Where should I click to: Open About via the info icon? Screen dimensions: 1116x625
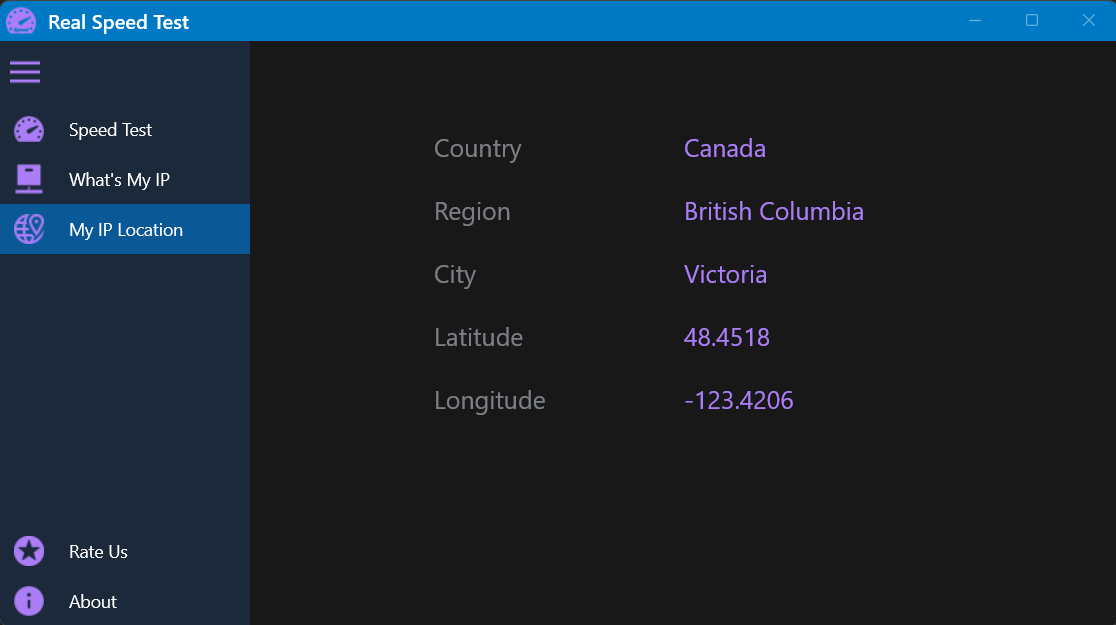coord(28,601)
